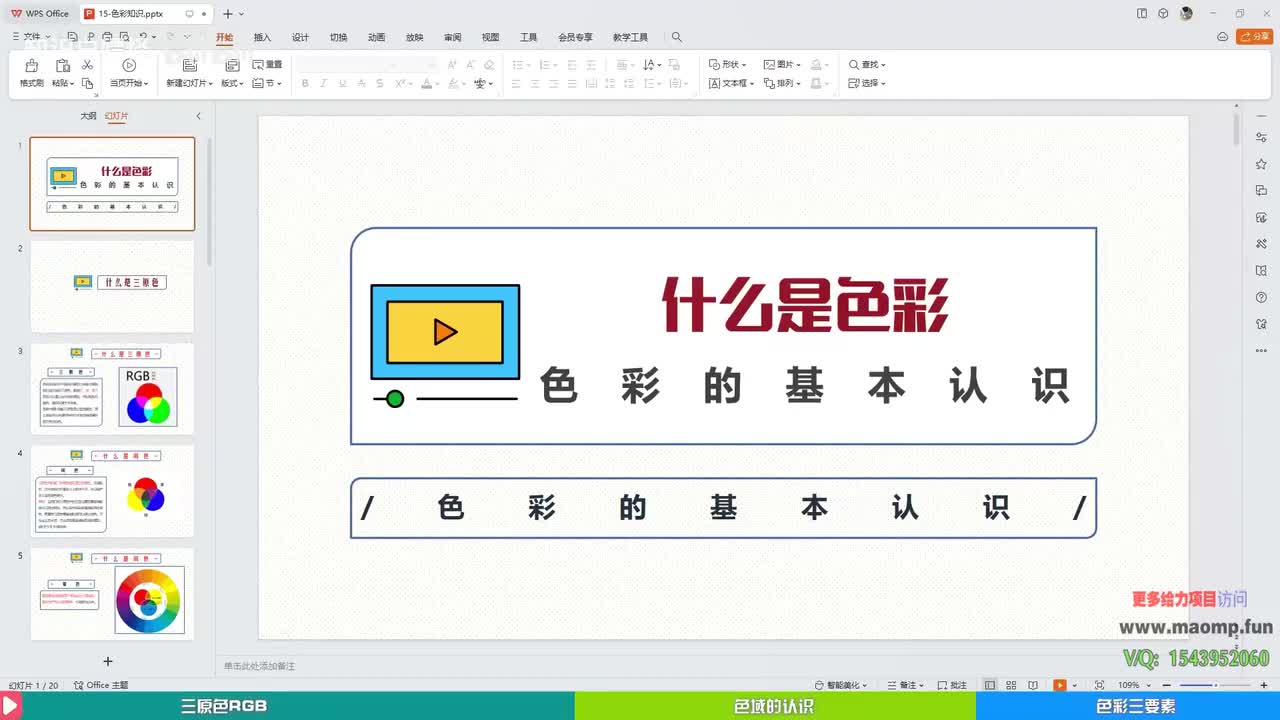
Task: Add a new slide with the plus below thumbnails
Action: click(x=108, y=661)
